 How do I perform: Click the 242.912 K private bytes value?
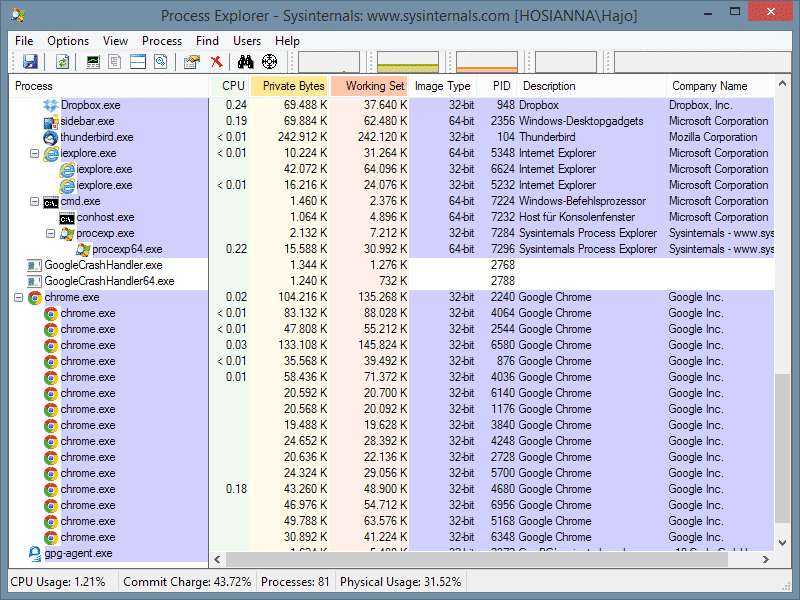click(x=303, y=137)
